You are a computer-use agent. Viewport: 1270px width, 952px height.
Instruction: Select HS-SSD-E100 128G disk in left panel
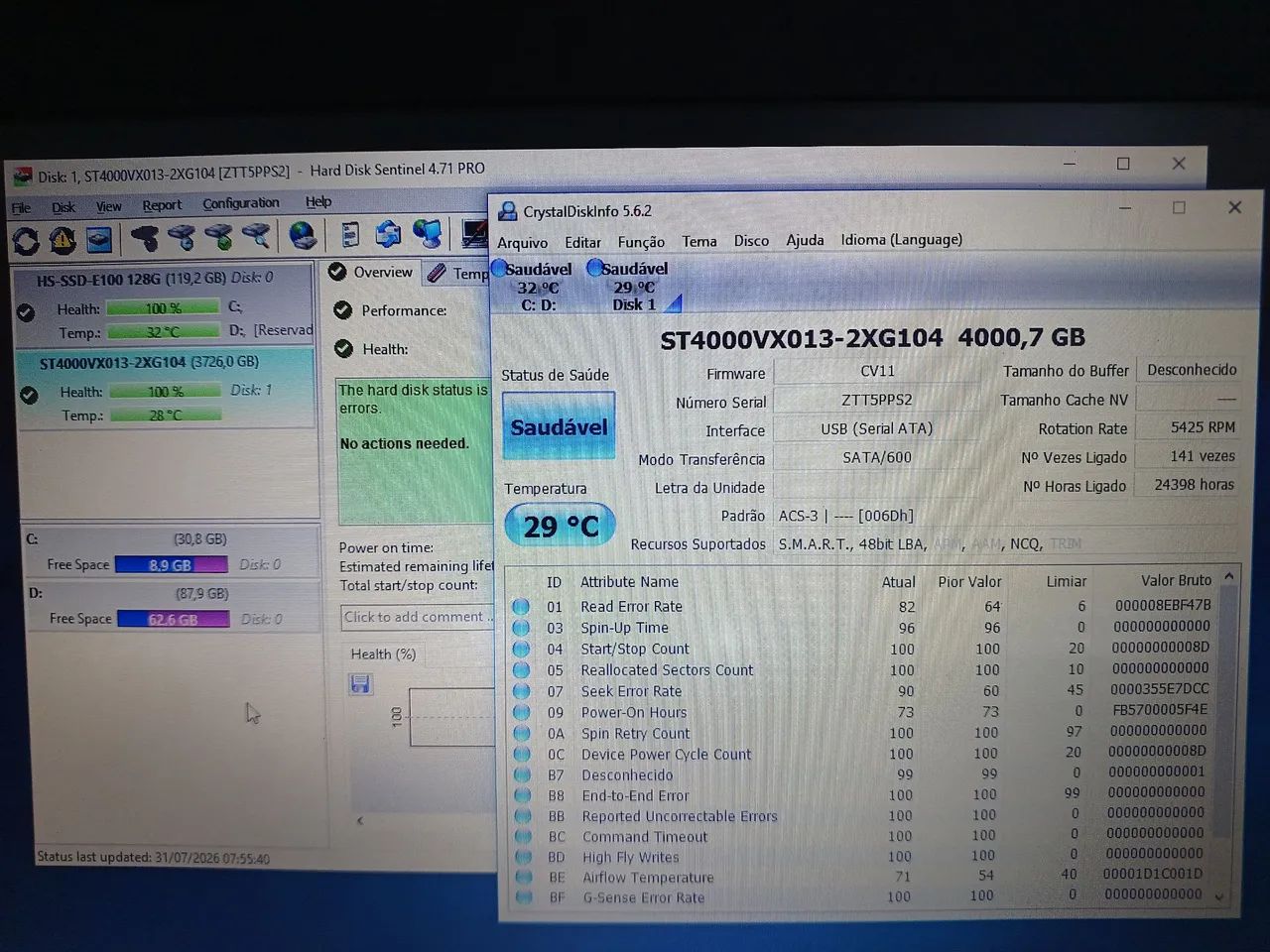click(165, 305)
